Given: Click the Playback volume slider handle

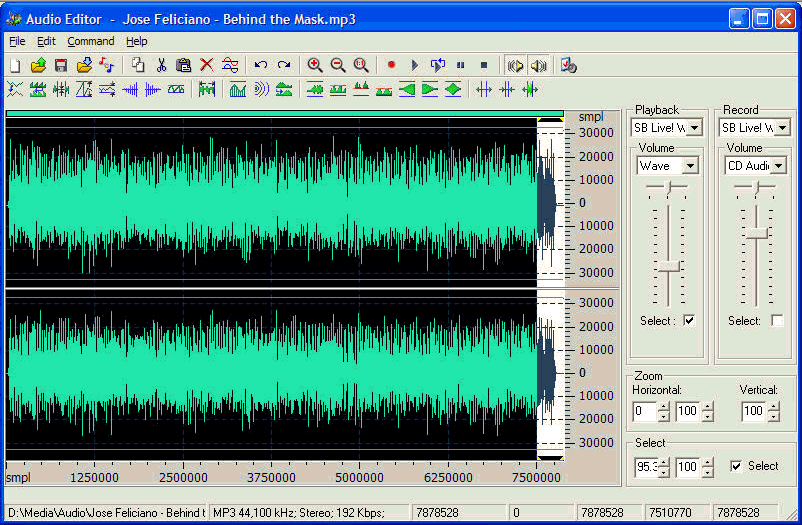Looking at the screenshot, I should [x=669, y=267].
